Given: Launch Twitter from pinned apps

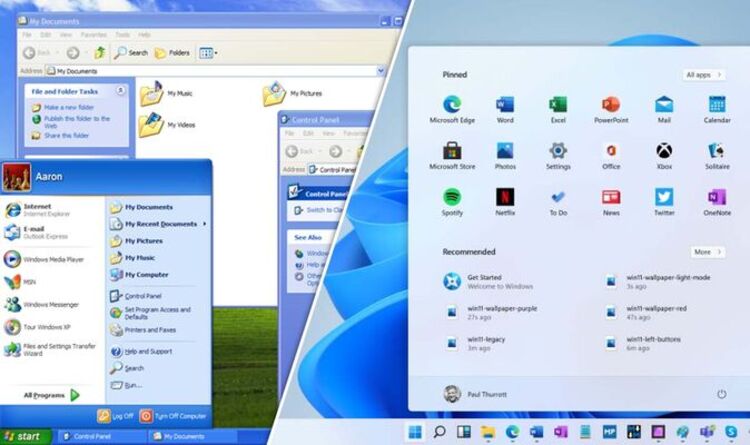Looking at the screenshot, I should click(664, 202).
